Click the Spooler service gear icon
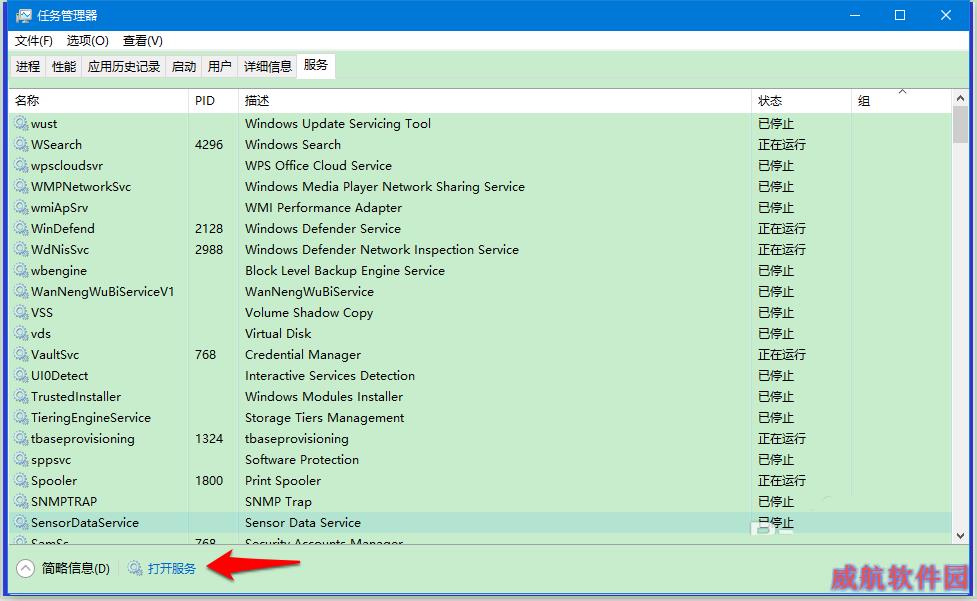The image size is (977, 601). tap(21, 481)
